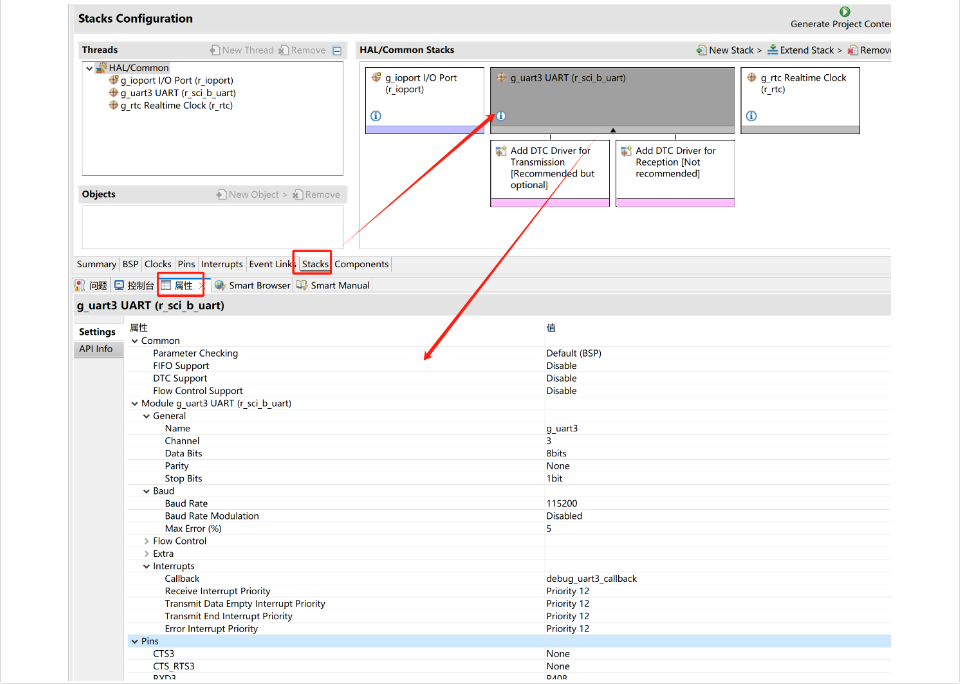Select g_ioport I/O Port tree item
Viewport: 960px width, 684px height.
pos(171,80)
